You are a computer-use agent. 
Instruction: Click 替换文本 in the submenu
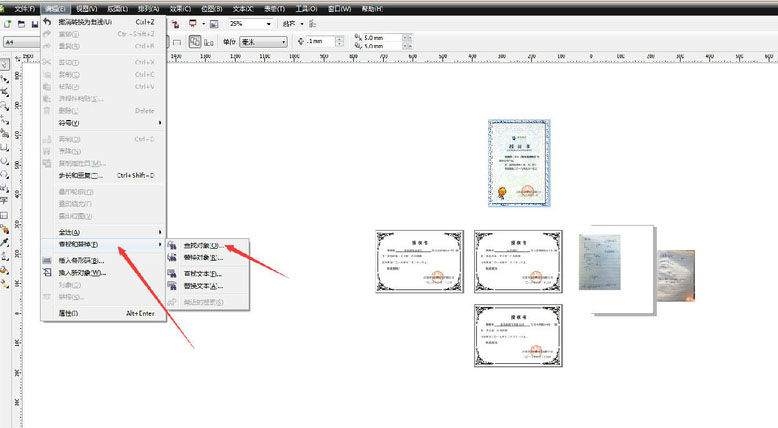[203, 286]
